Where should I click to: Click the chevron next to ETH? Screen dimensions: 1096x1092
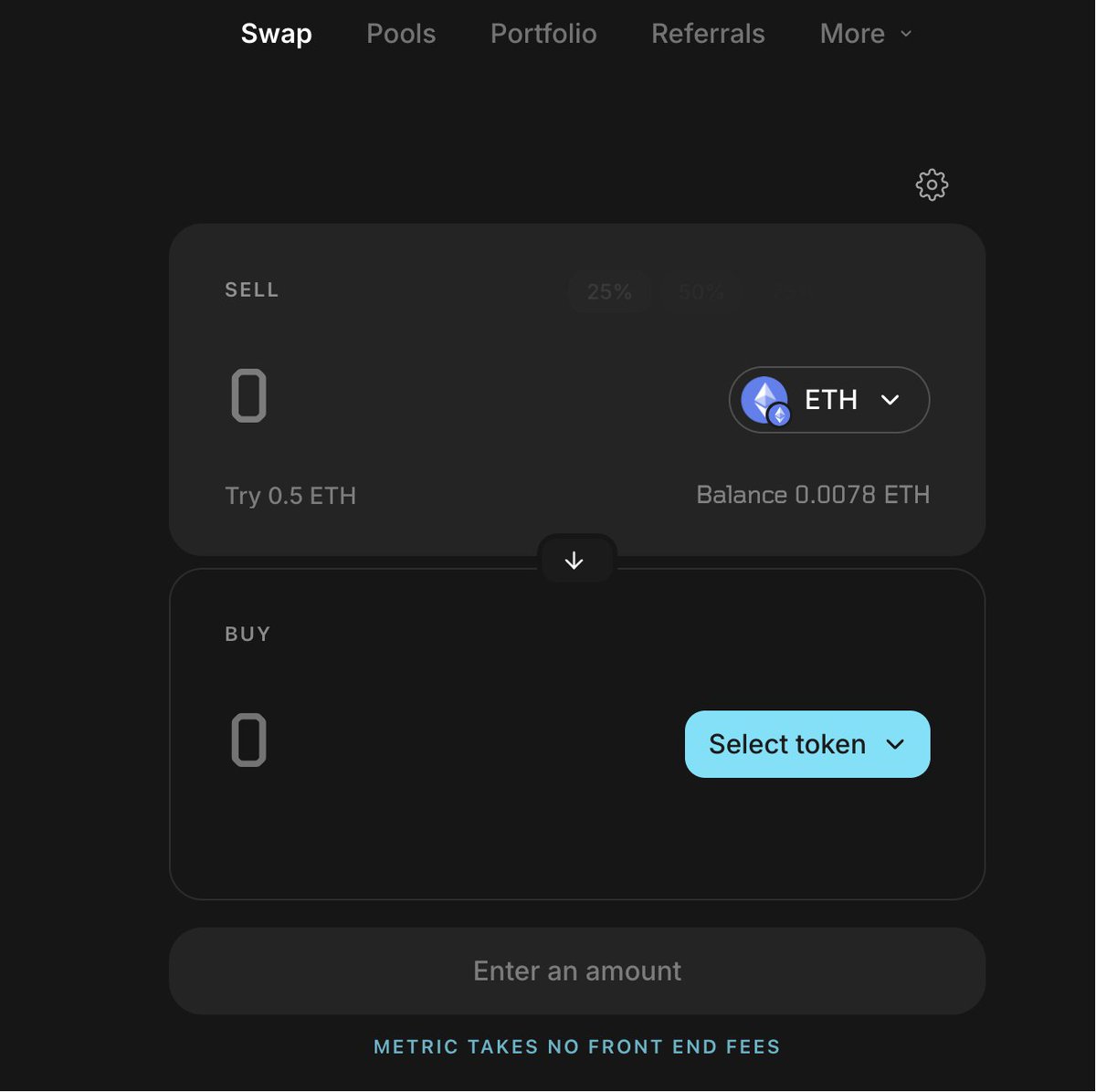tap(890, 400)
